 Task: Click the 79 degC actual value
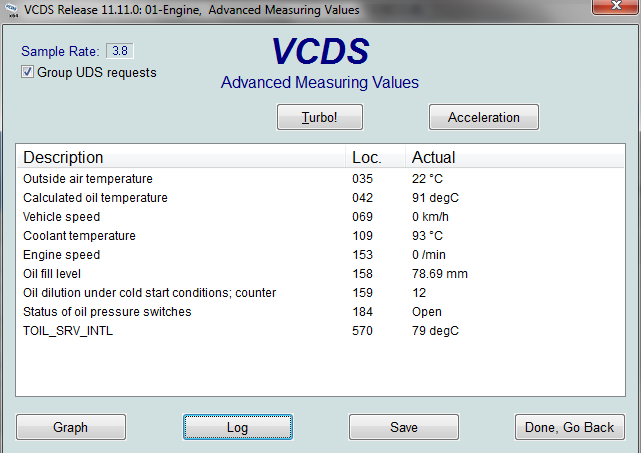point(435,331)
